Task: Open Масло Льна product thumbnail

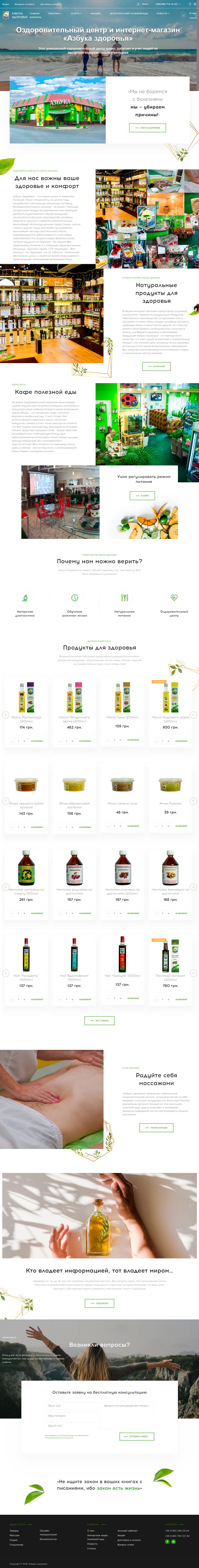Action: click(x=122, y=697)
